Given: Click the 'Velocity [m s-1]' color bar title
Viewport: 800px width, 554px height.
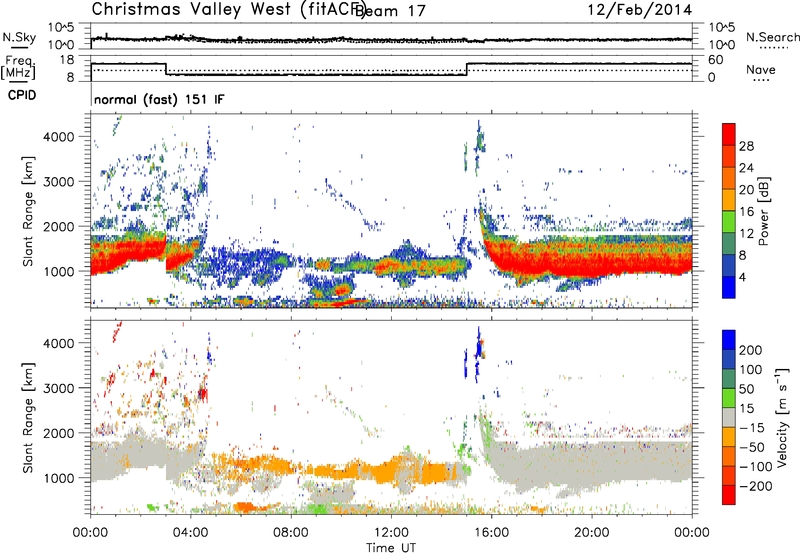Looking at the screenshot, I should [782, 417].
